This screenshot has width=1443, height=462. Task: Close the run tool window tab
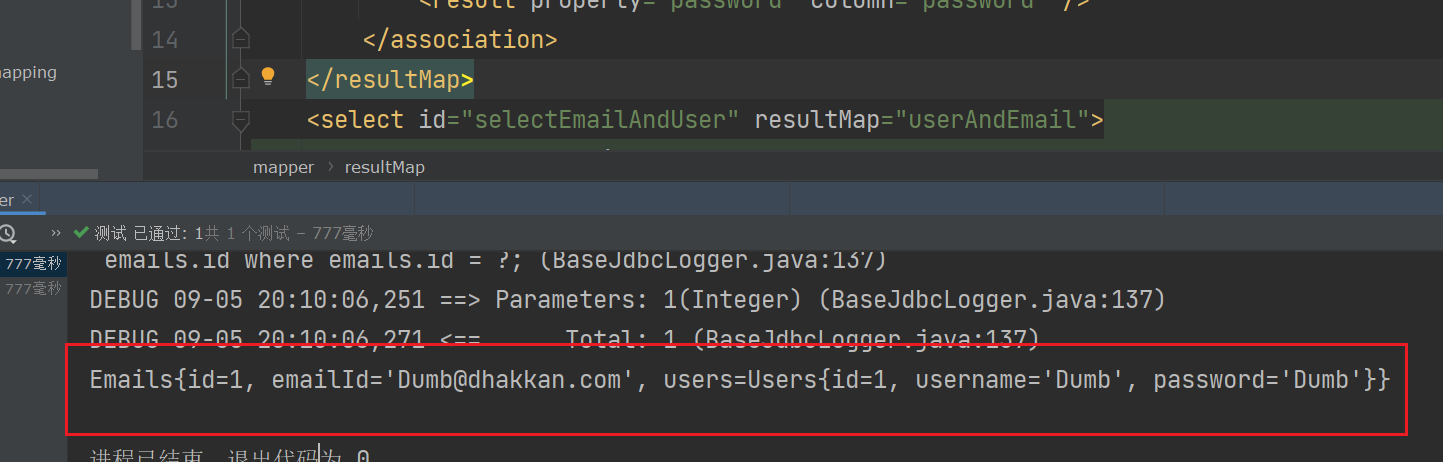point(27,200)
